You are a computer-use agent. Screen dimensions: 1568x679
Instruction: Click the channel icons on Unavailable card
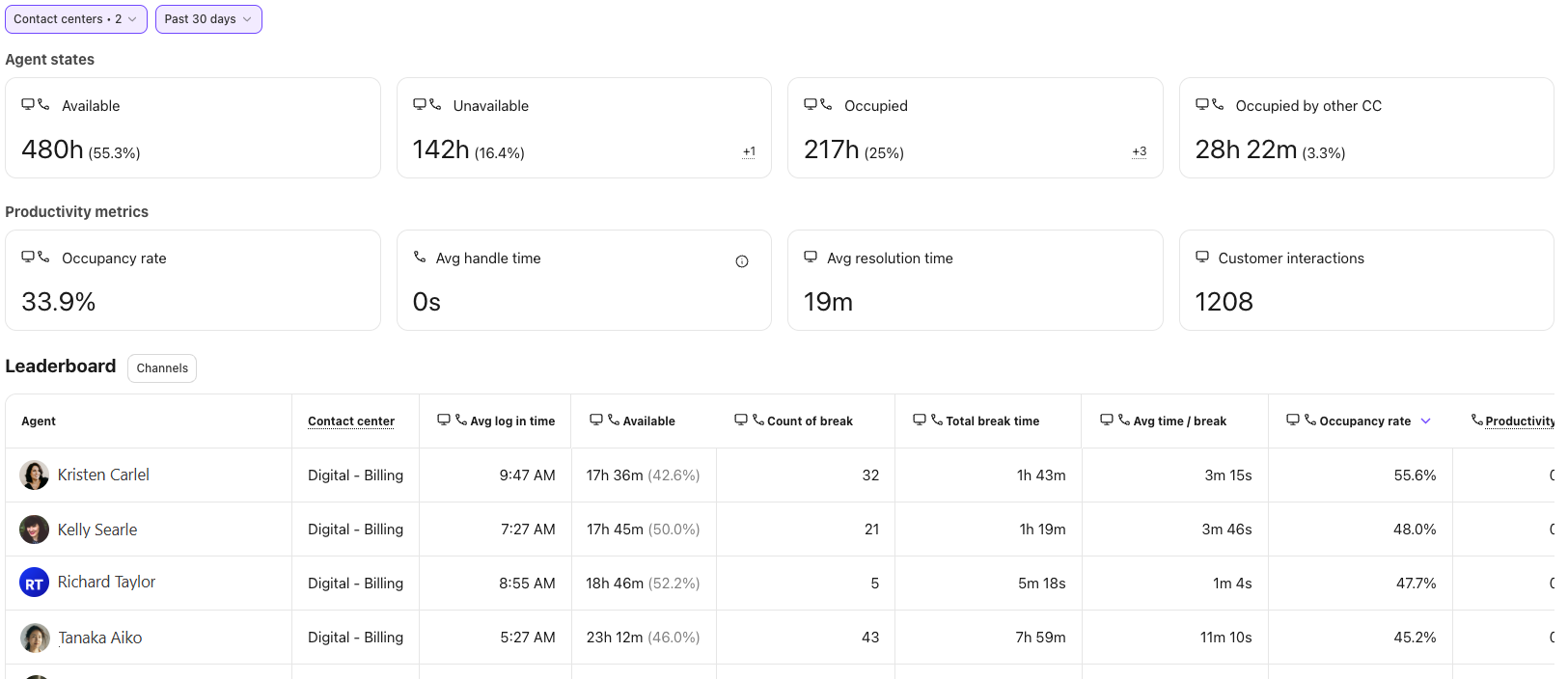pyautogui.click(x=427, y=104)
